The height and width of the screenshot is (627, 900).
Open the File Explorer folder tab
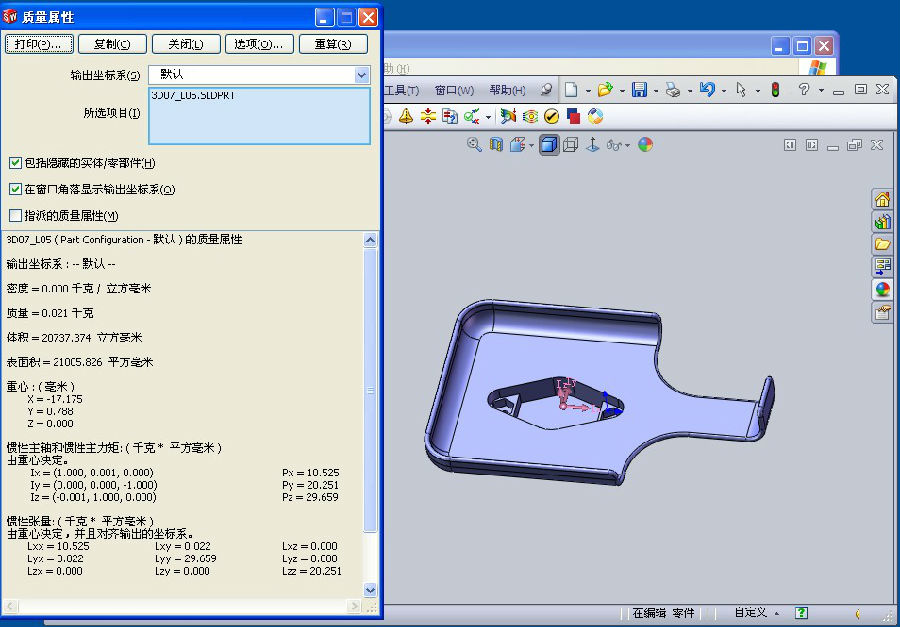click(882, 244)
